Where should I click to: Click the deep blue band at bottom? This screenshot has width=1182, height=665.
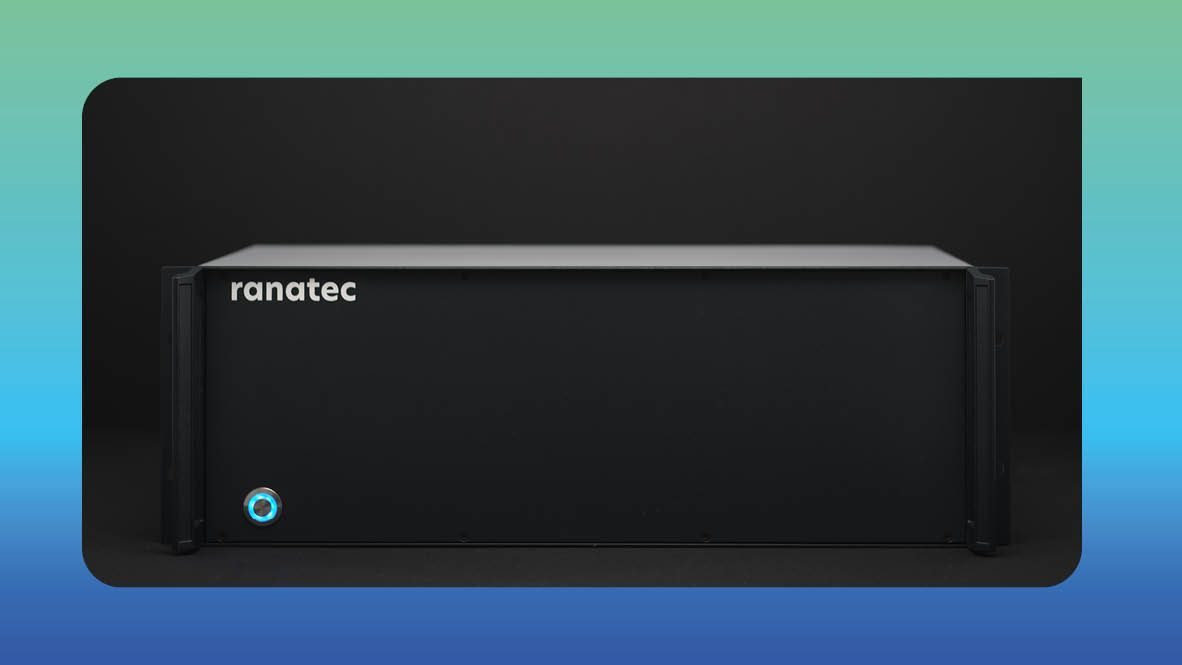point(591,626)
